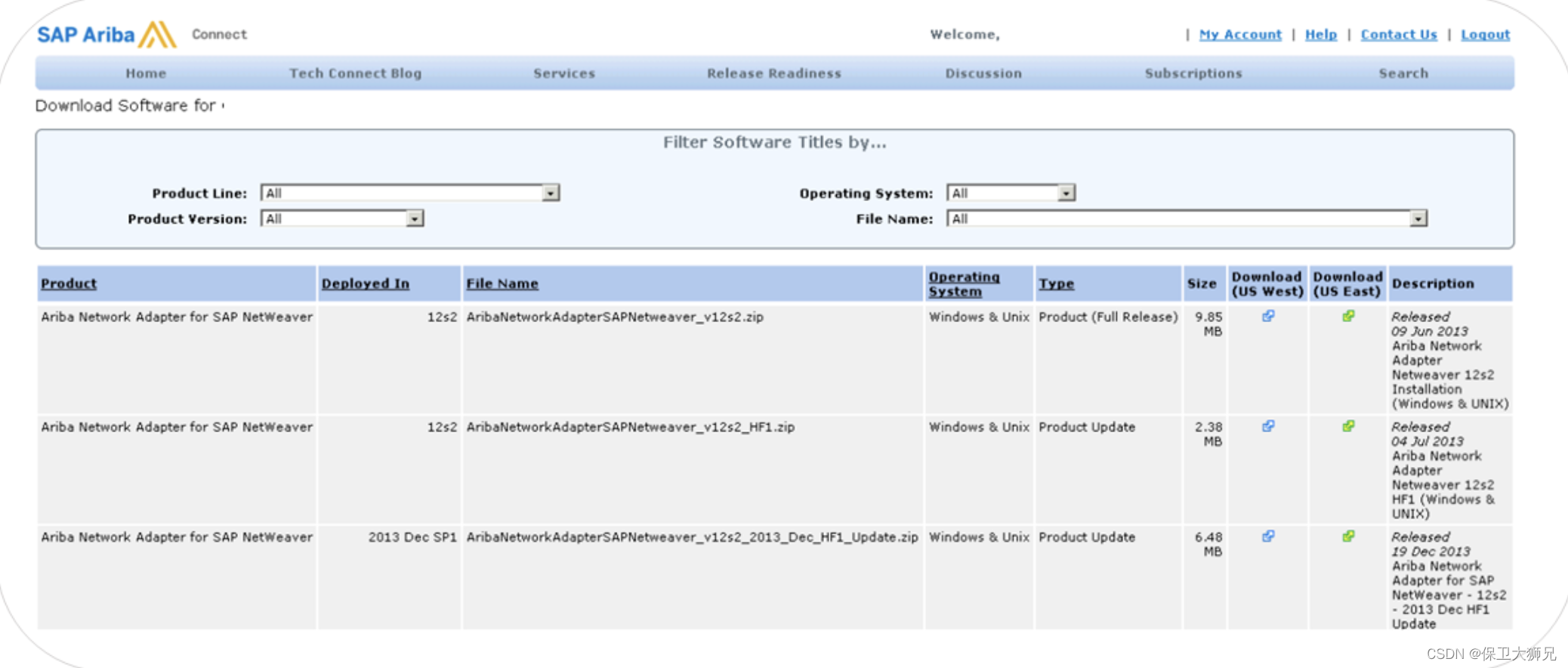The height and width of the screenshot is (668, 1568).
Task: Download 2013_Dec_HF1_Update.zip from US East
Action: 1348,537
